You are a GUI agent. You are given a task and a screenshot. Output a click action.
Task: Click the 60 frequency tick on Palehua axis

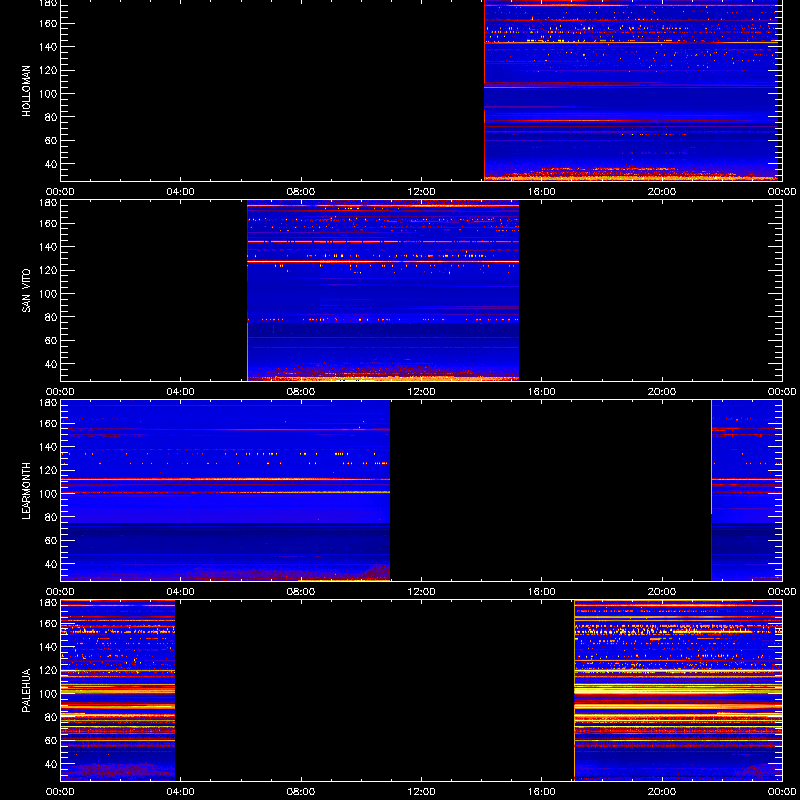[52, 741]
